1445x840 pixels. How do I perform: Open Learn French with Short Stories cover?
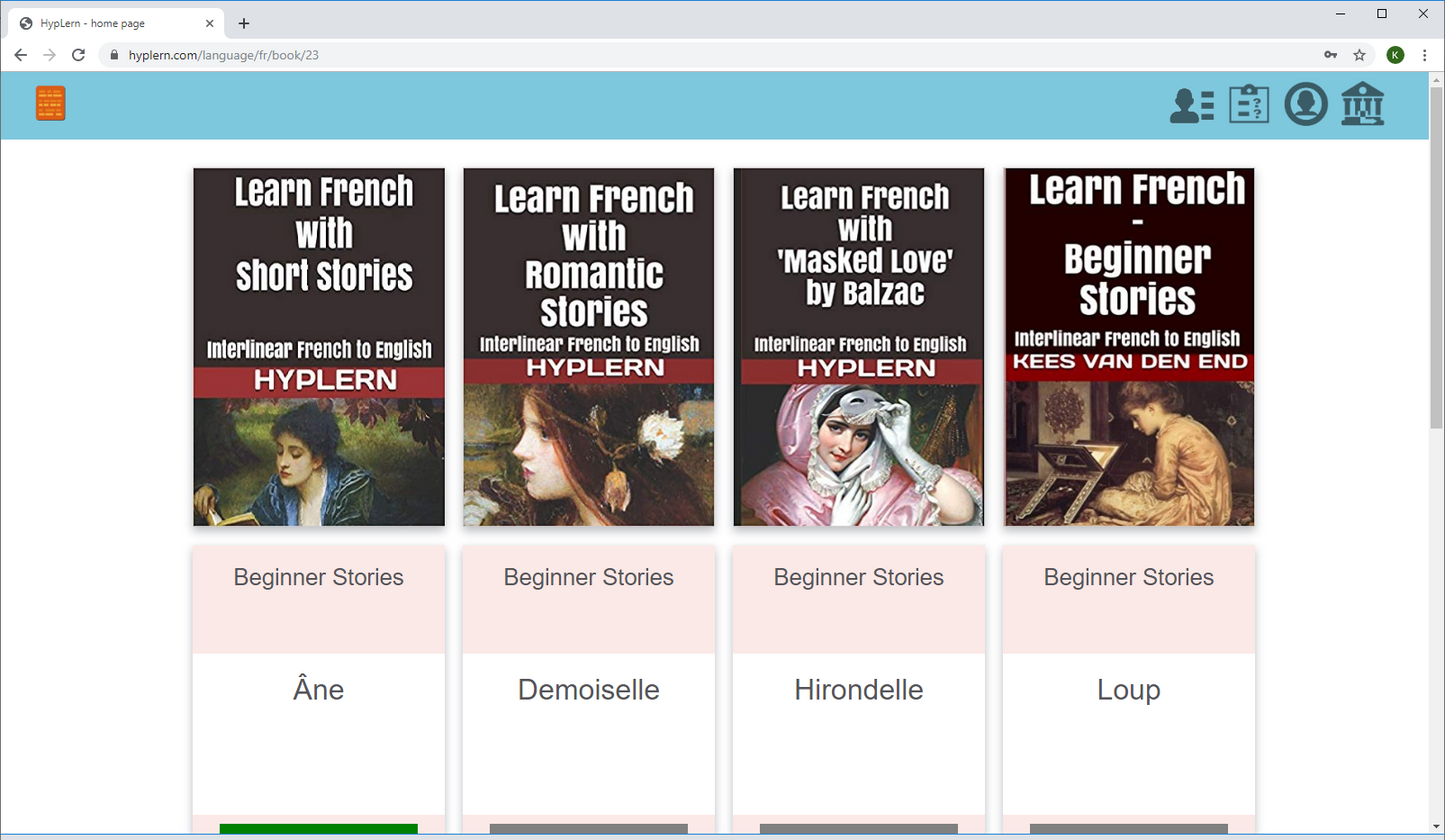tap(319, 347)
